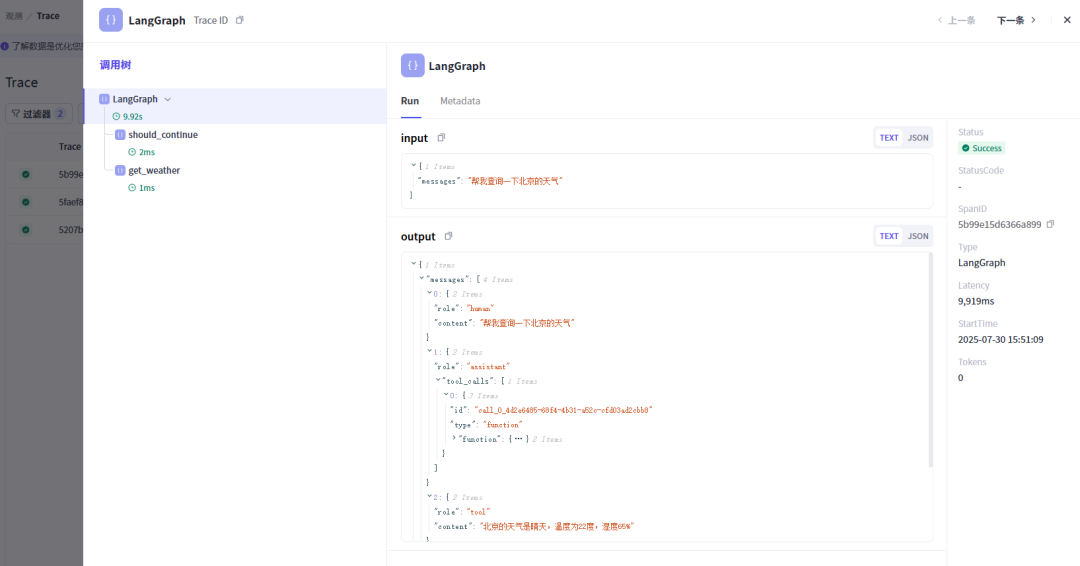The height and width of the screenshot is (566, 1080).
Task: Set output view to TEXT
Action: point(888,236)
